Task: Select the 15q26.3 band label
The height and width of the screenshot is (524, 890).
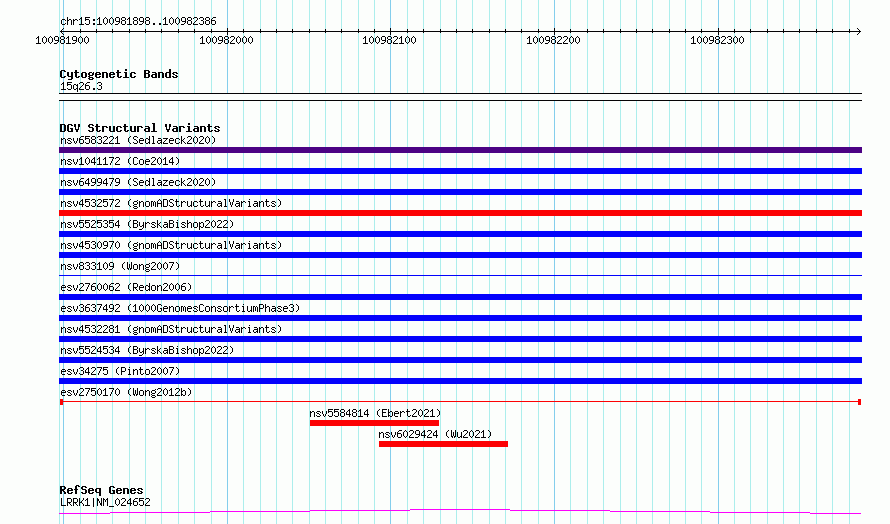Action: [x=81, y=86]
